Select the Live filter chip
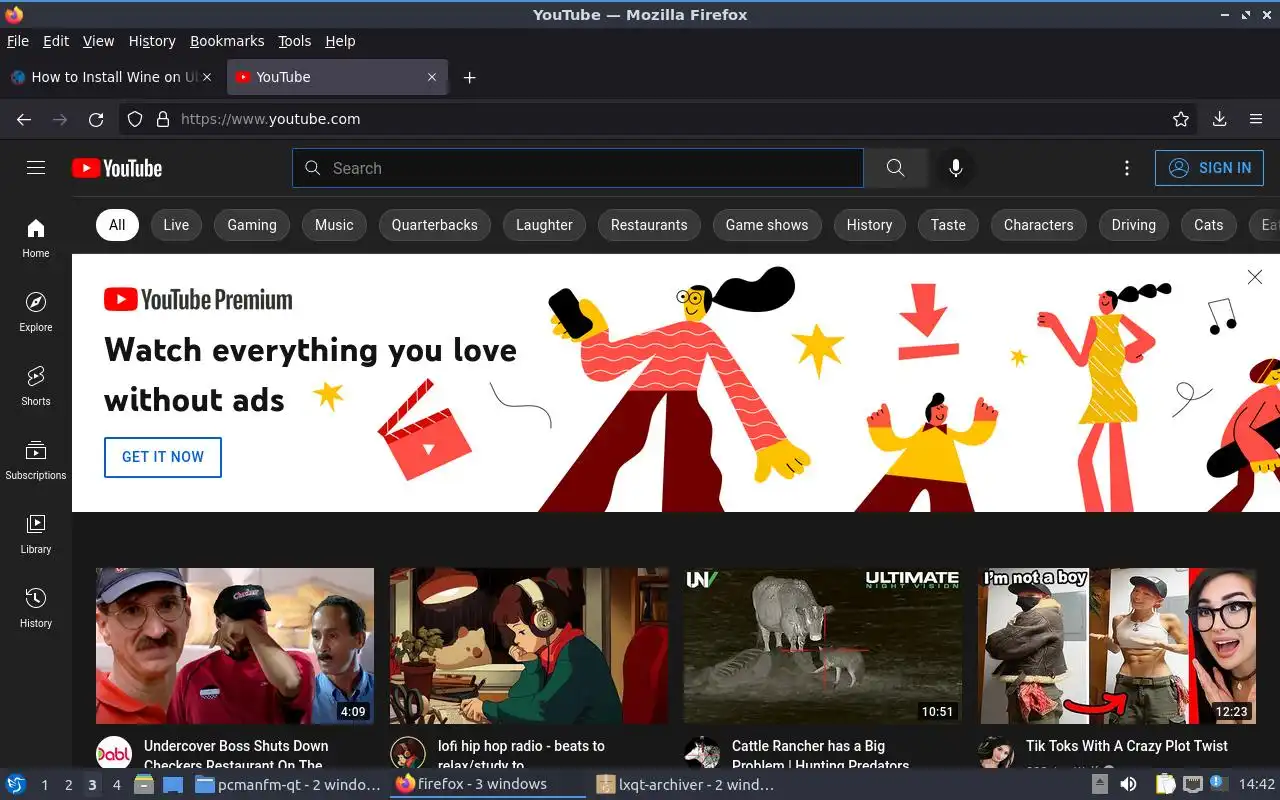Screen dimensions: 1280x800 pos(176,225)
